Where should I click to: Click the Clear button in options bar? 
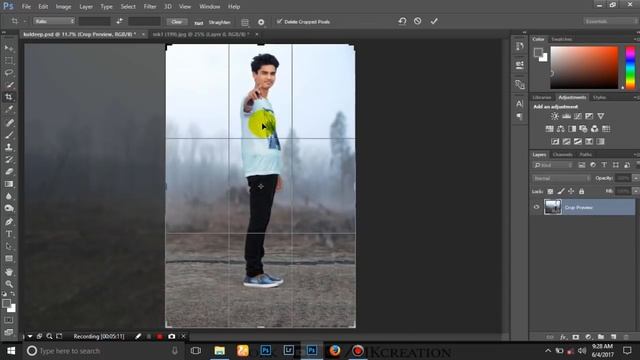click(177, 22)
